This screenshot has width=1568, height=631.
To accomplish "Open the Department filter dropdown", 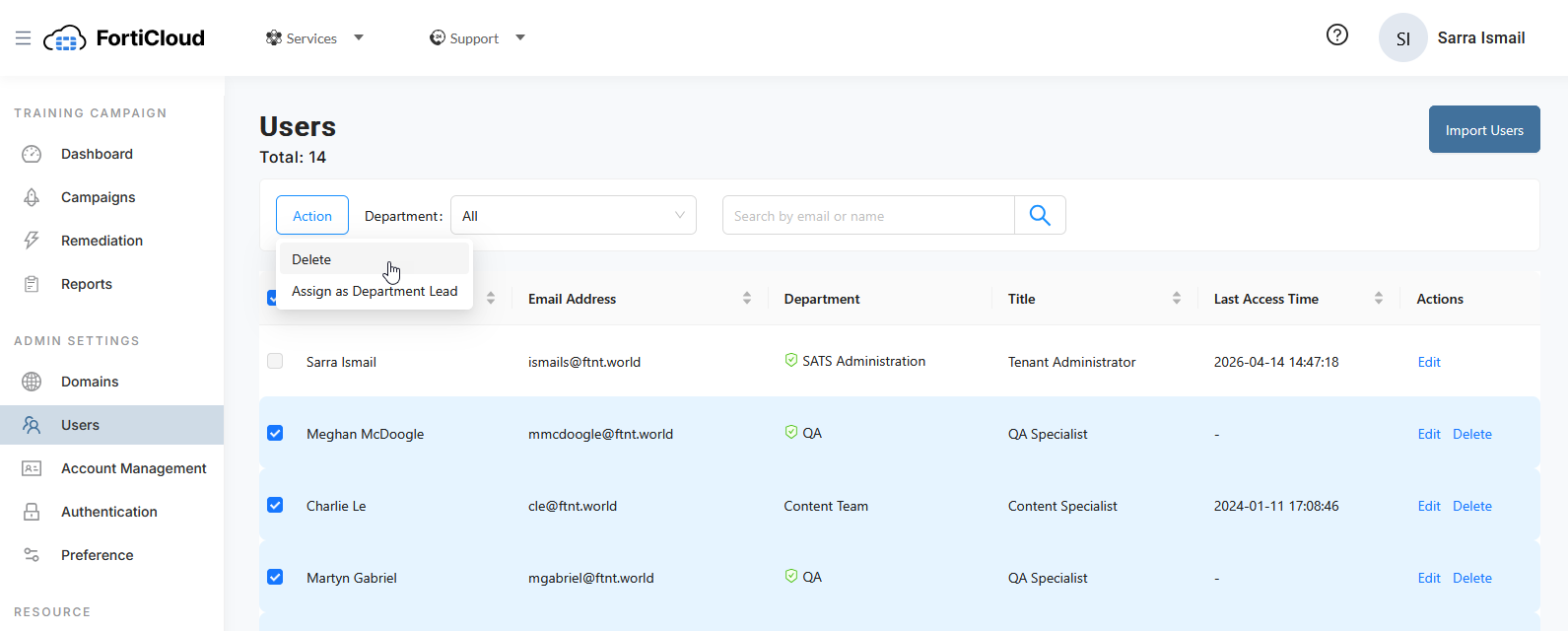I will click(x=574, y=215).
